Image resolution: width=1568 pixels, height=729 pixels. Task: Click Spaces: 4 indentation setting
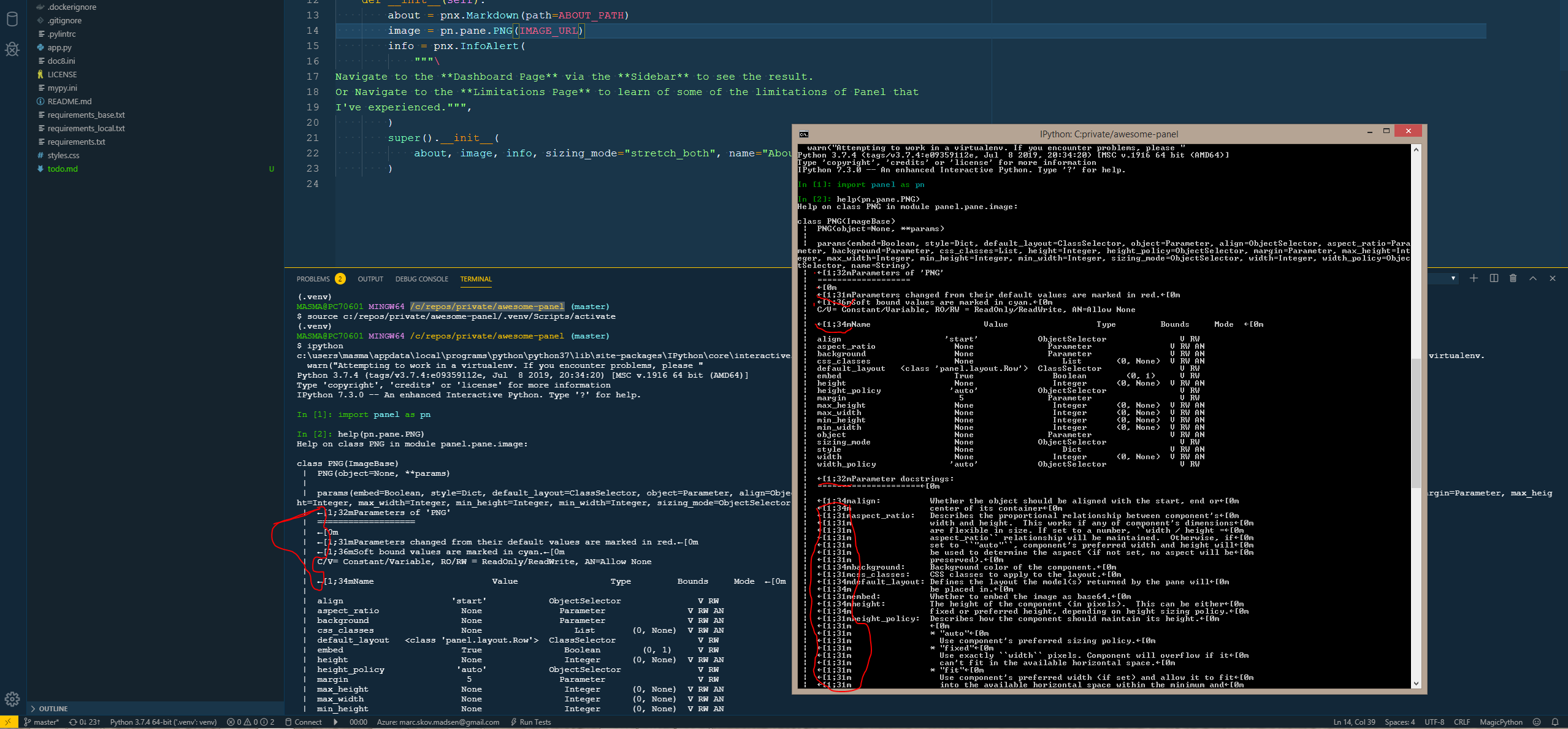1399,722
